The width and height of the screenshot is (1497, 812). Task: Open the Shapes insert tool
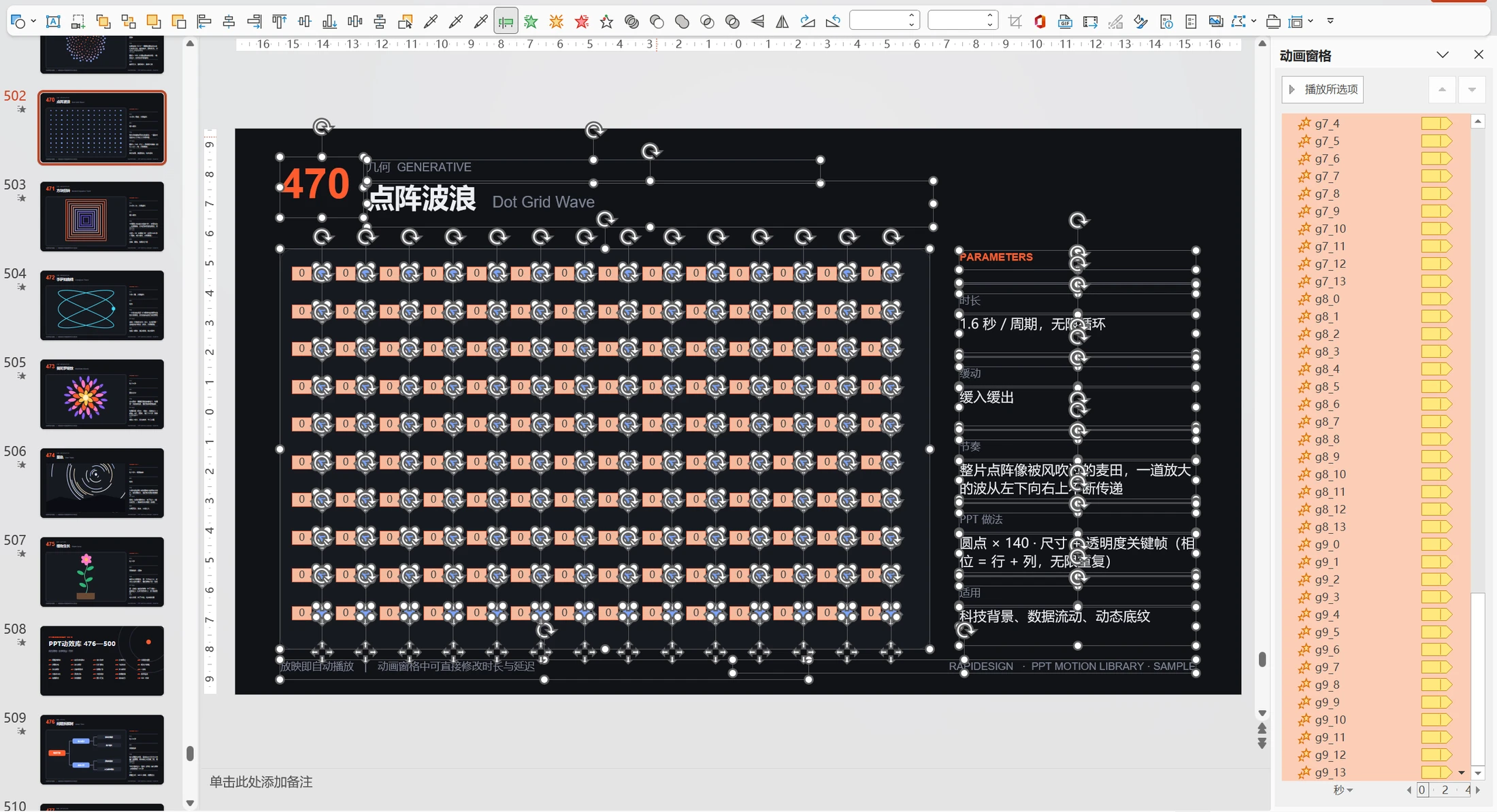click(18, 22)
